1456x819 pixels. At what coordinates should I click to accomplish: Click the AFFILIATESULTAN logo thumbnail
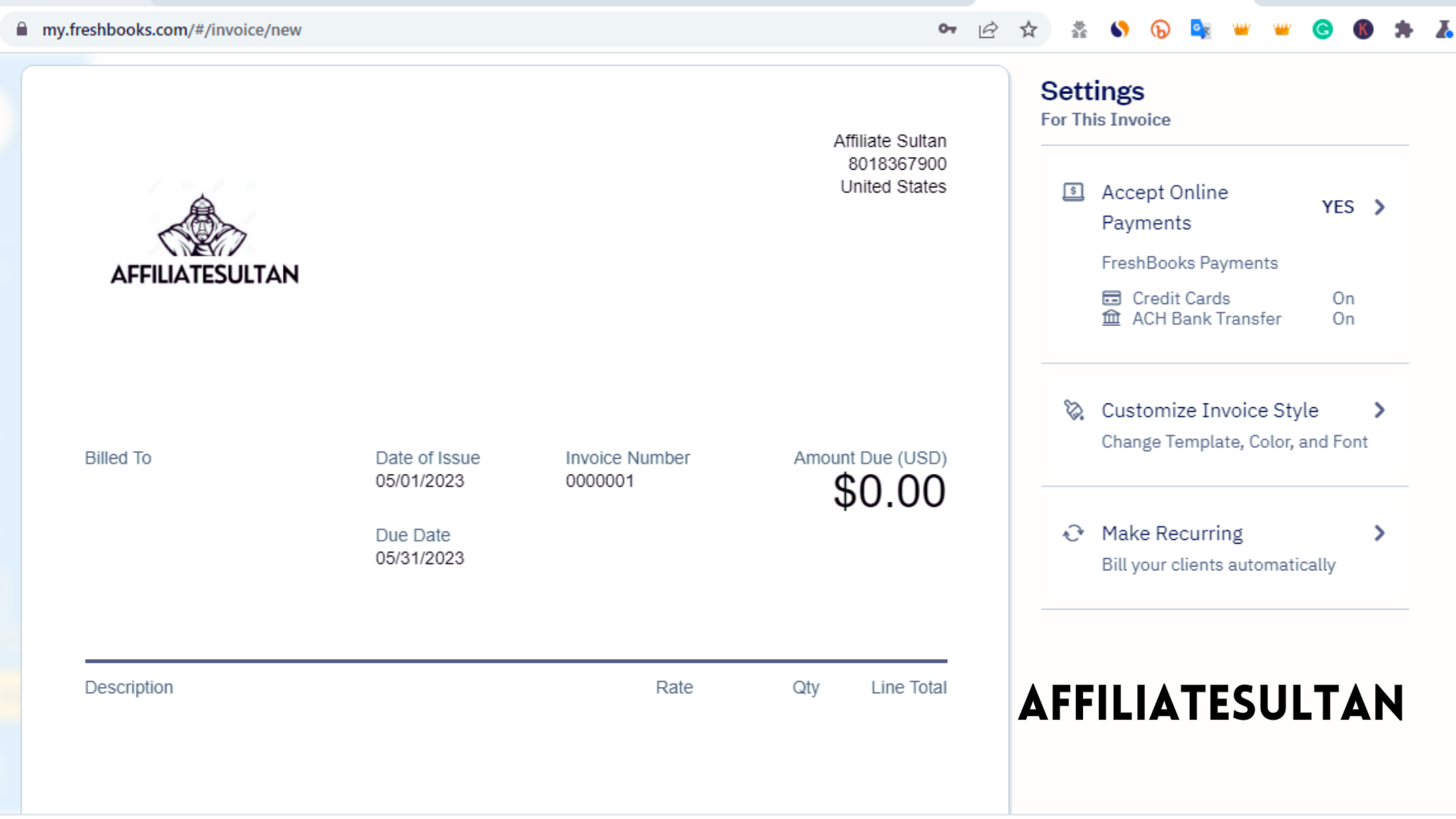click(x=204, y=233)
